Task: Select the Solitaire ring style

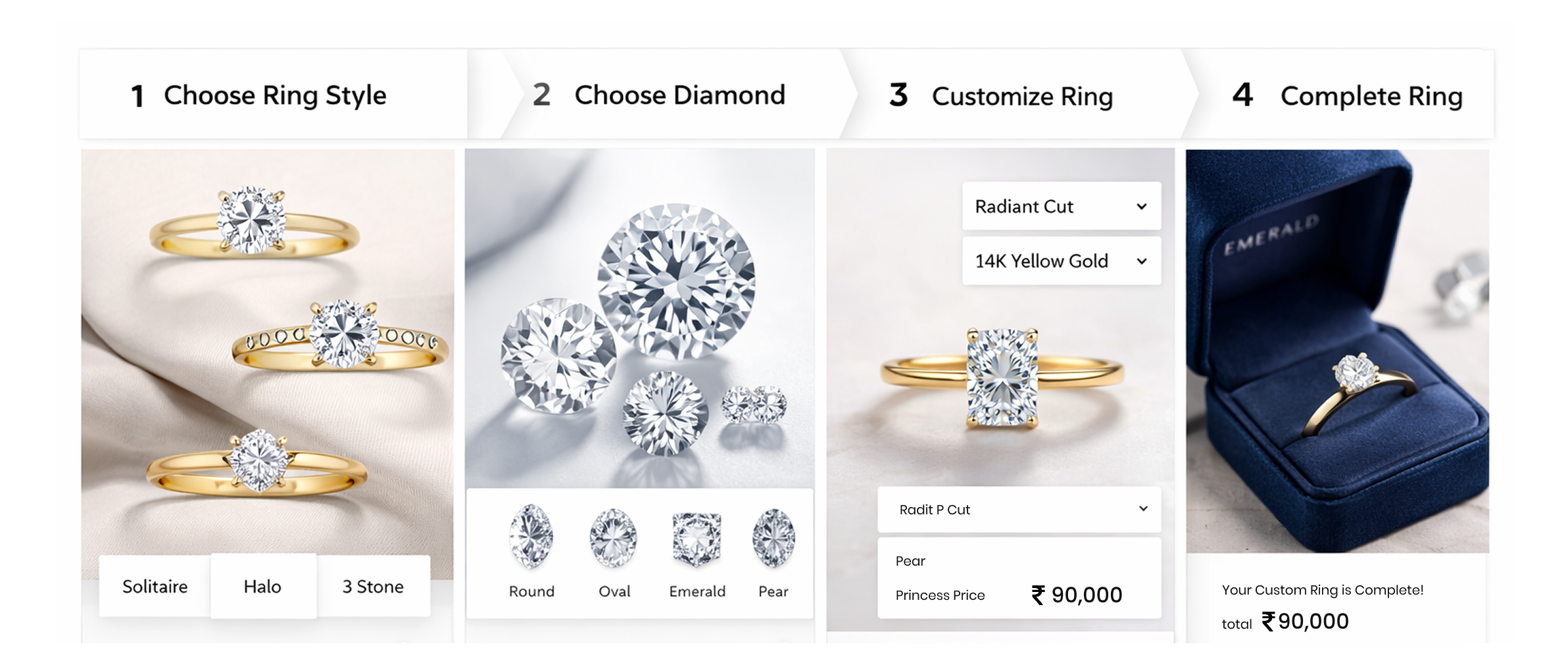Action: (154, 586)
